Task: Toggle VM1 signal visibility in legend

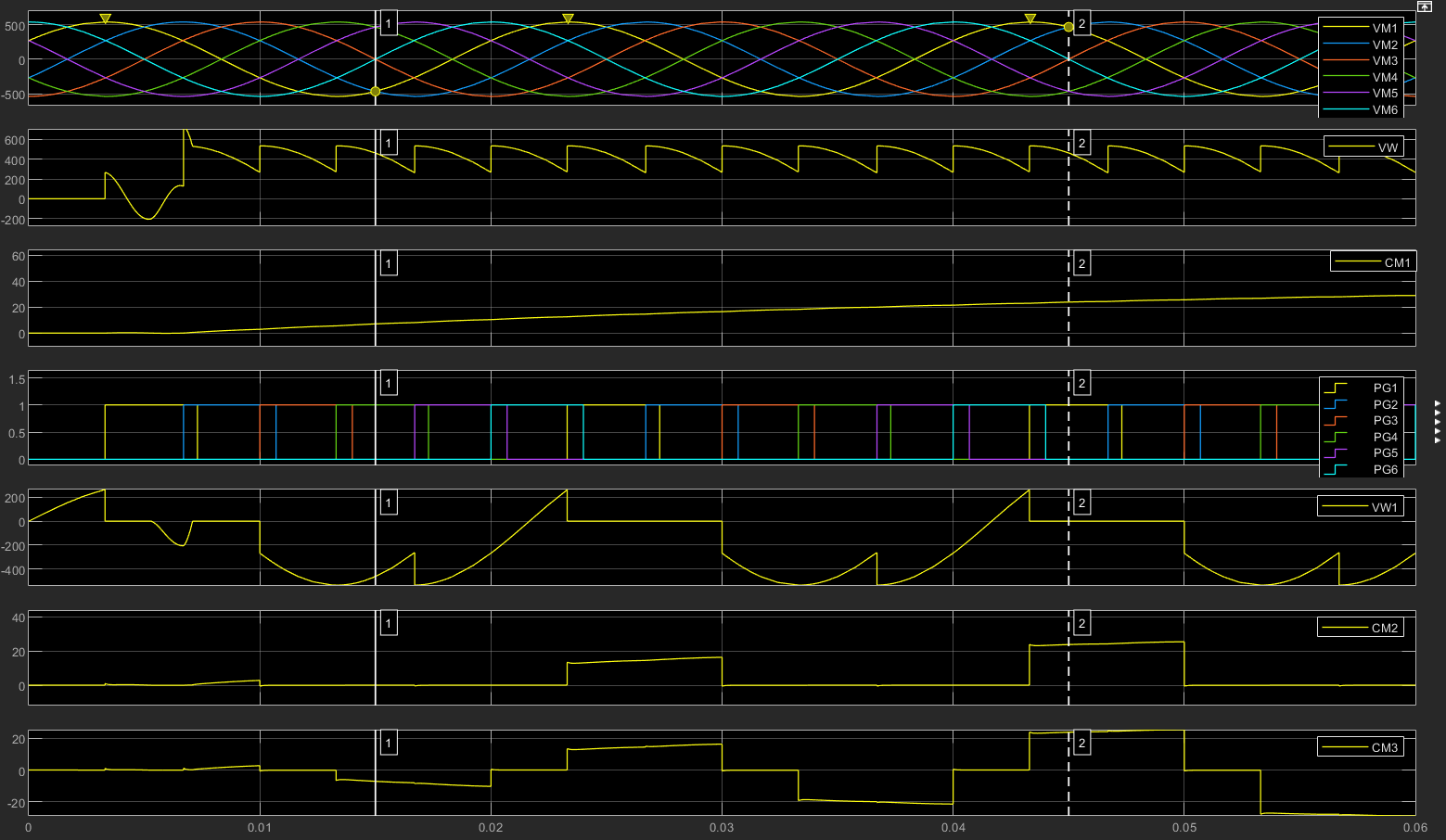Action: click(x=1362, y=29)
